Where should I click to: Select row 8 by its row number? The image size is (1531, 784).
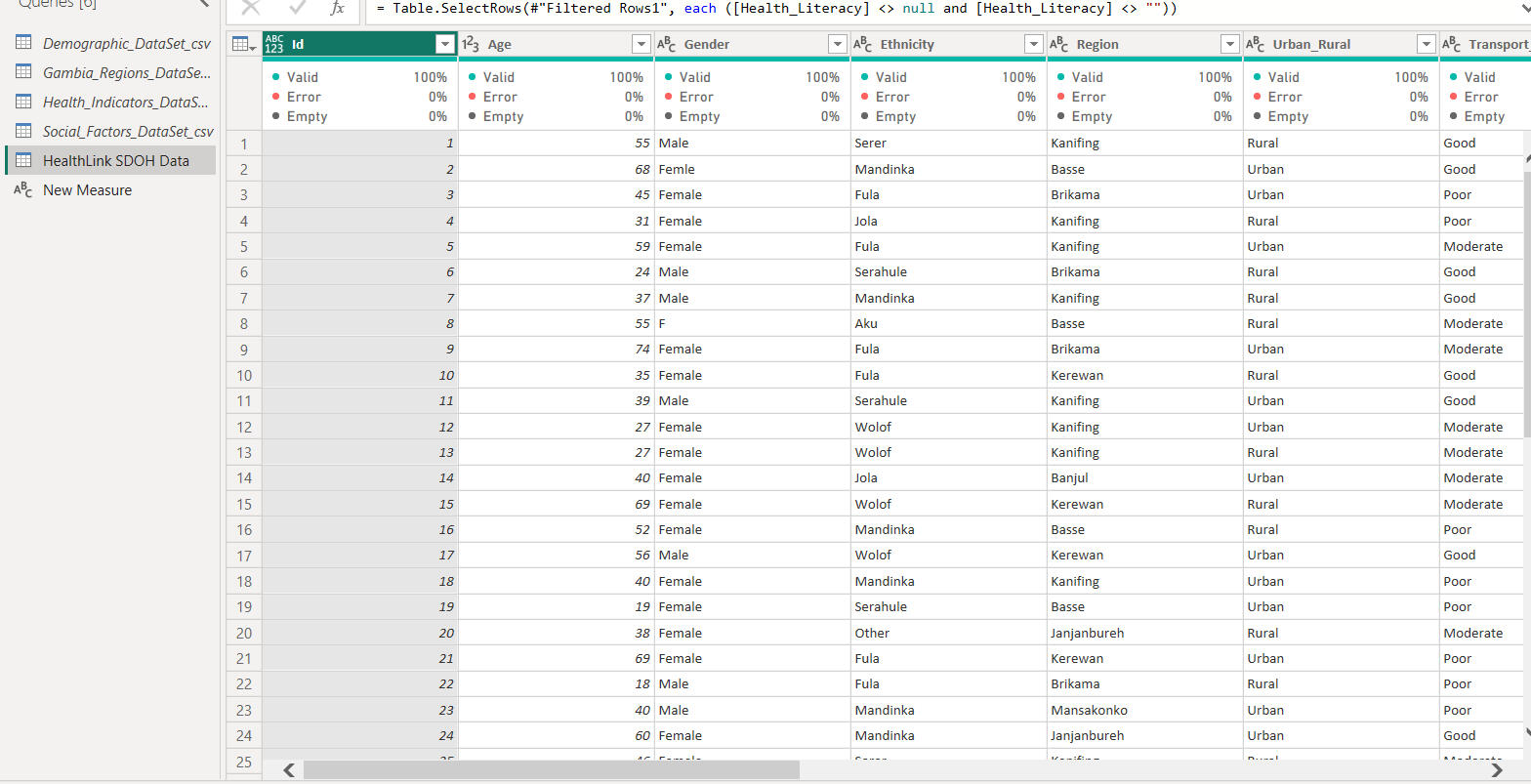(243, 323)
